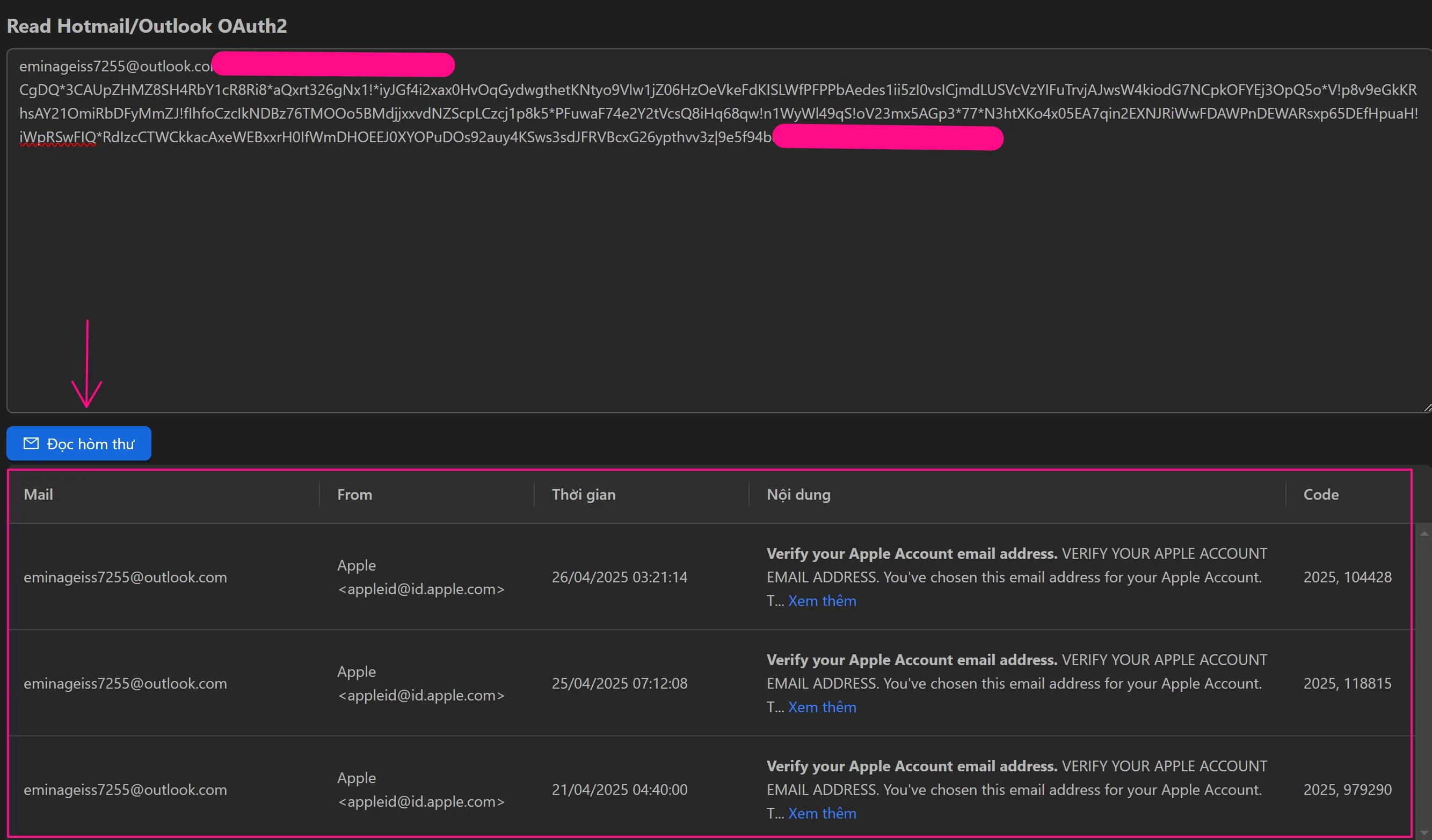Viewport: 1432px width, 840px height.
Task: Click the scrollbar up arrow
Action: click(1423, 533)
